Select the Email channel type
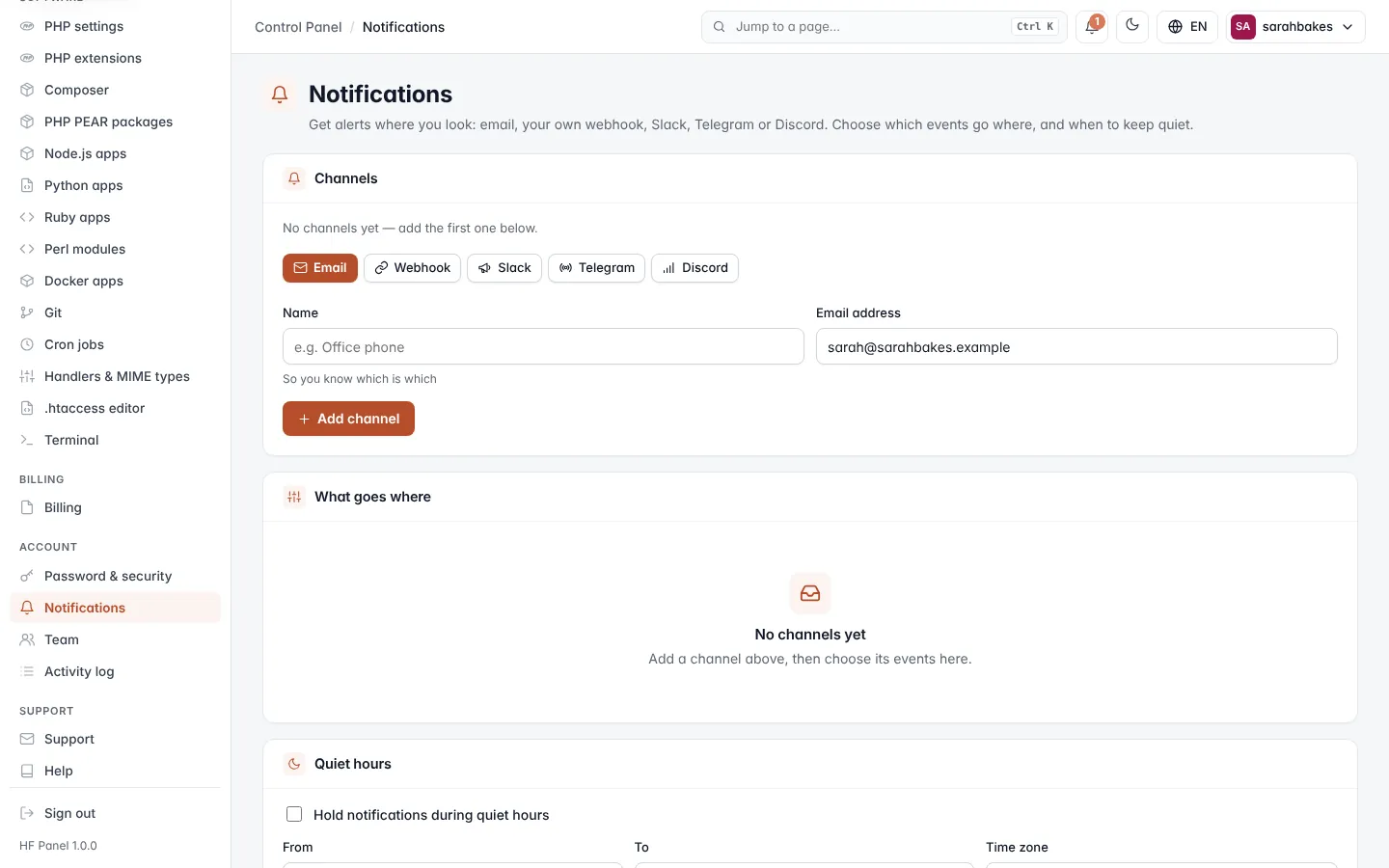The image size is (1389, 868). [320, 268]
